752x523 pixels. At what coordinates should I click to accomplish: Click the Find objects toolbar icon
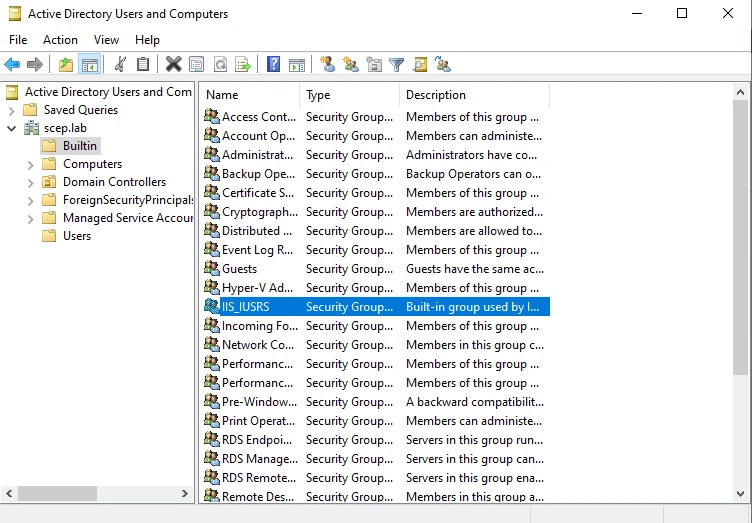pyautogui.click(x=420, y=64)
